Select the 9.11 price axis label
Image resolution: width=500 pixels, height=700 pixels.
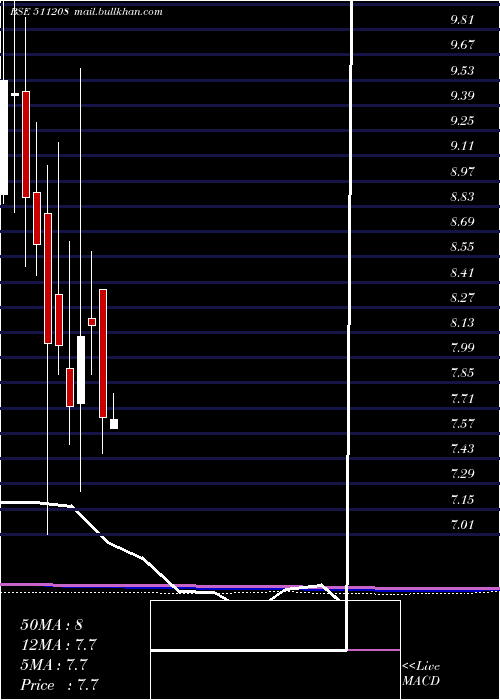462,146
